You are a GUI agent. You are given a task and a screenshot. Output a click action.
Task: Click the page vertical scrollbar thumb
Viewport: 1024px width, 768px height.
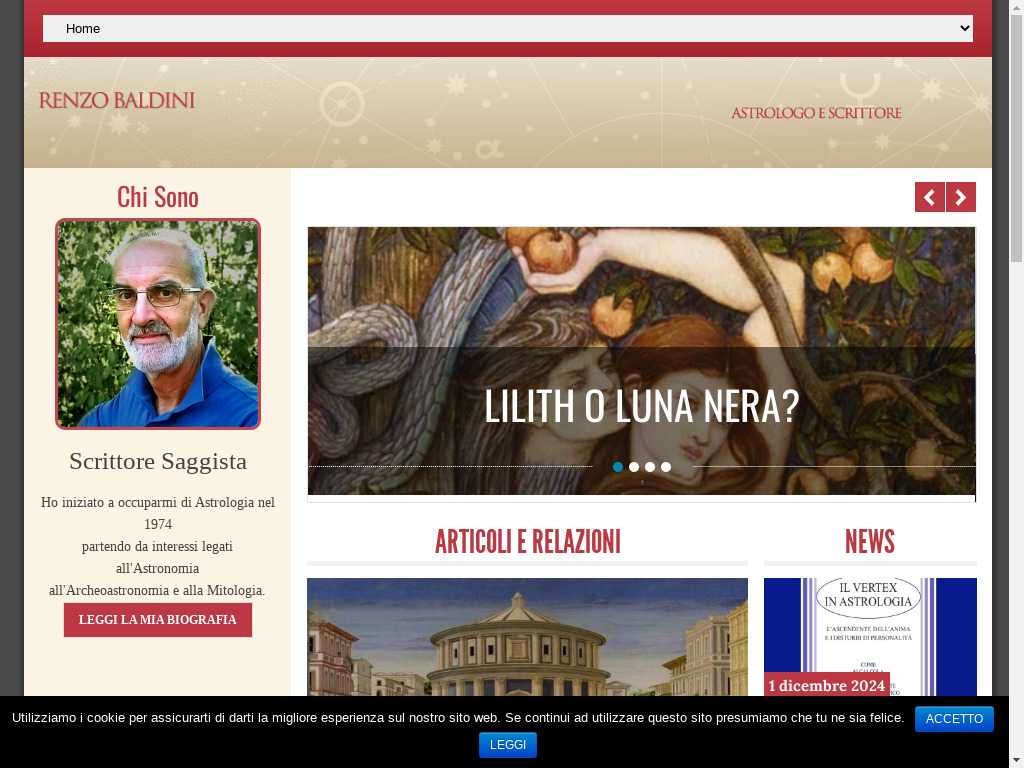1016,137
